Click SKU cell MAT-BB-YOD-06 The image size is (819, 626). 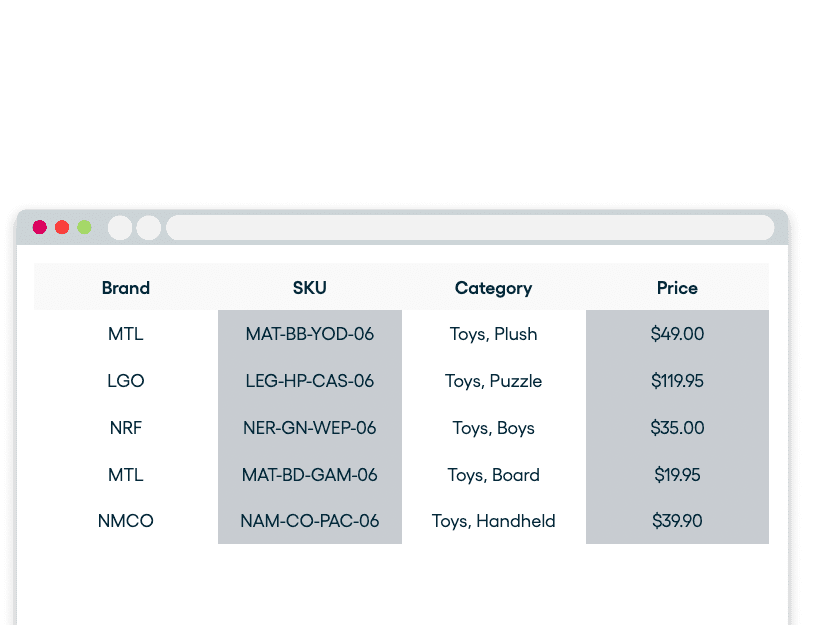coord(310,334)
